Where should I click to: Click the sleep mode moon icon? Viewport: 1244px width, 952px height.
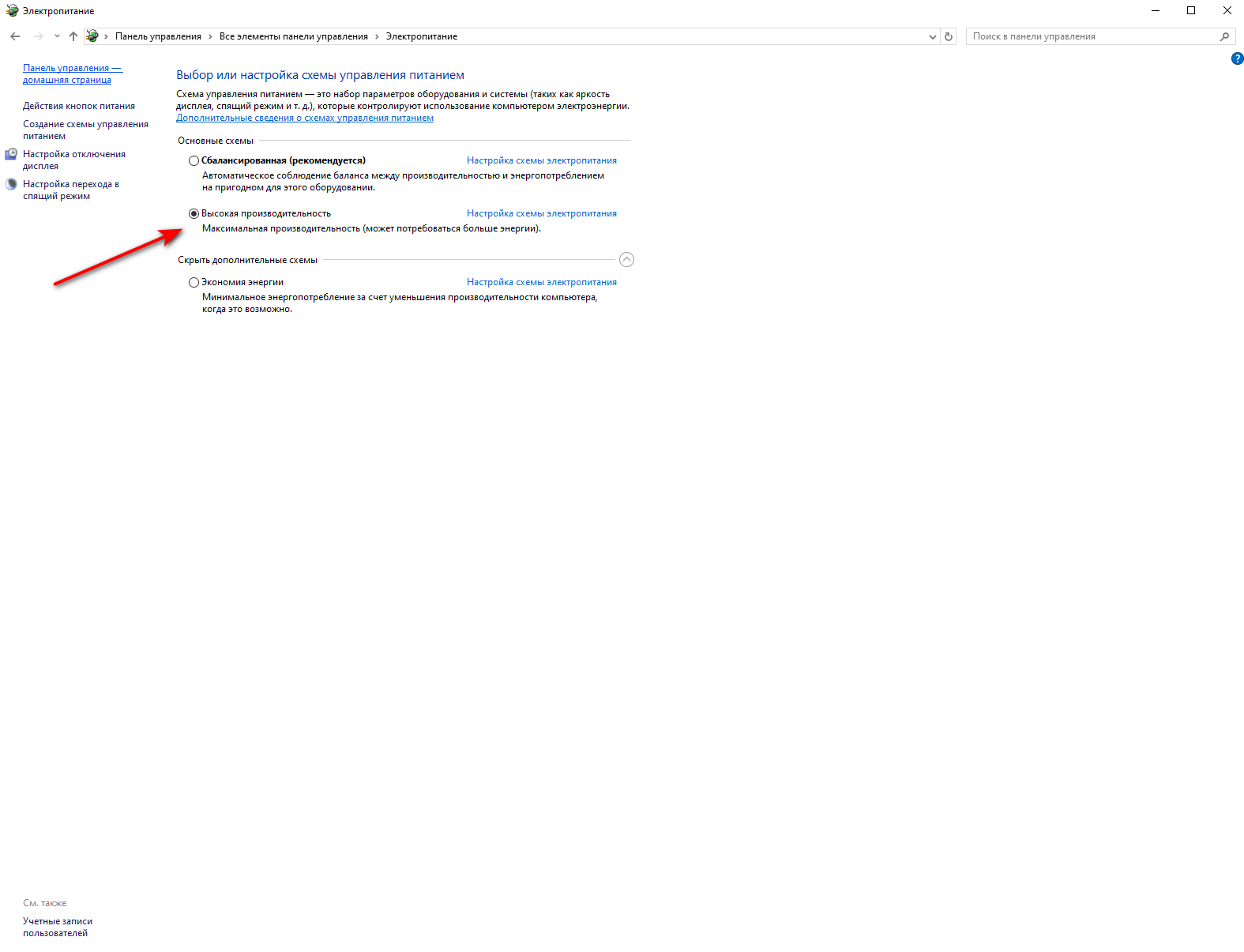11,184
